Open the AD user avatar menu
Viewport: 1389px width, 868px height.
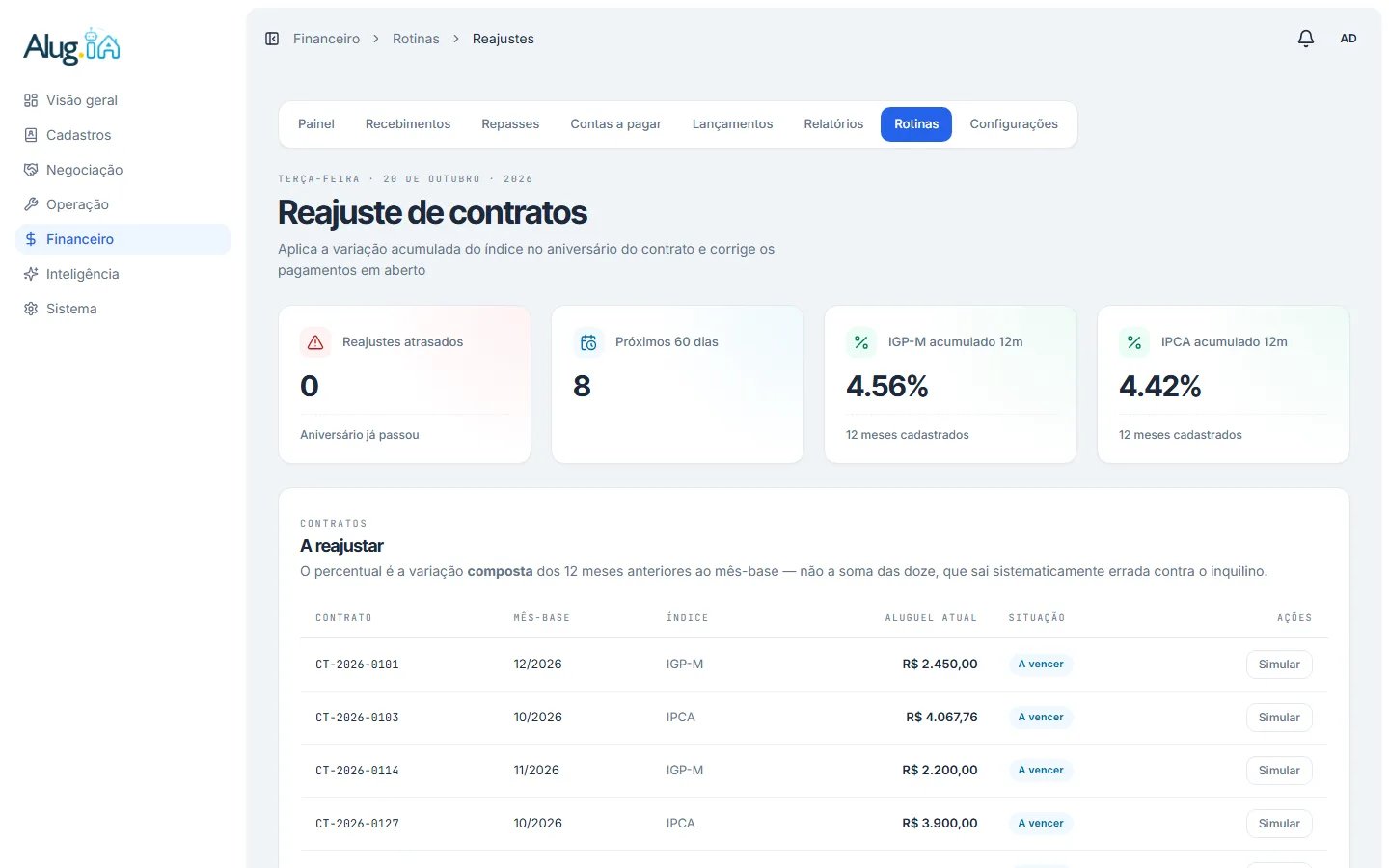coord(1348,39)
